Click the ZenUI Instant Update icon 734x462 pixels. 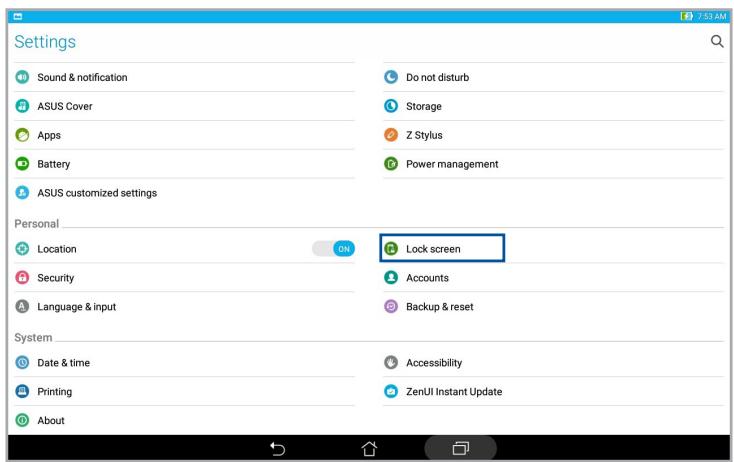391,391
